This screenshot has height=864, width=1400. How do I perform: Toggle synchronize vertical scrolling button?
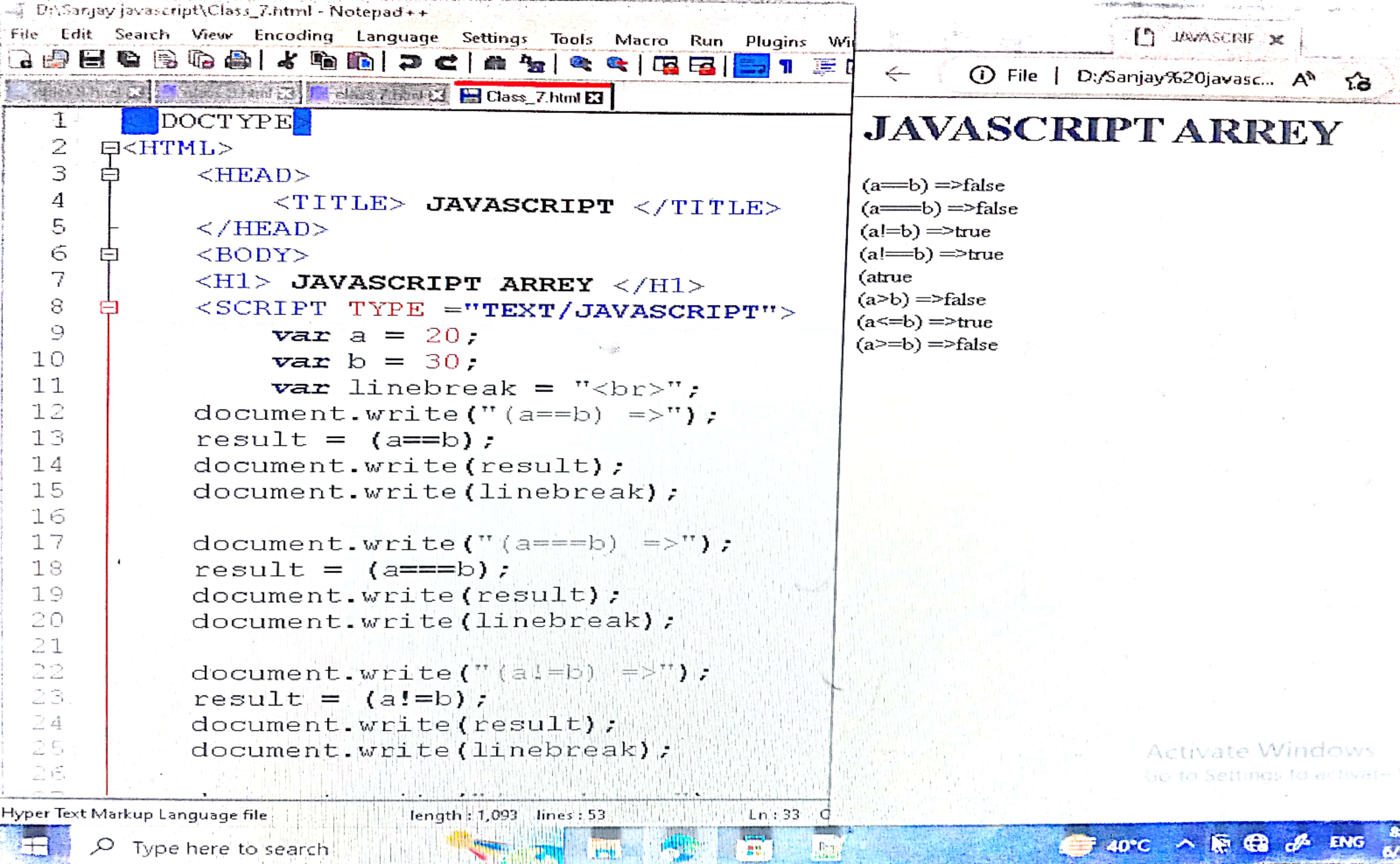click(666, 65)
